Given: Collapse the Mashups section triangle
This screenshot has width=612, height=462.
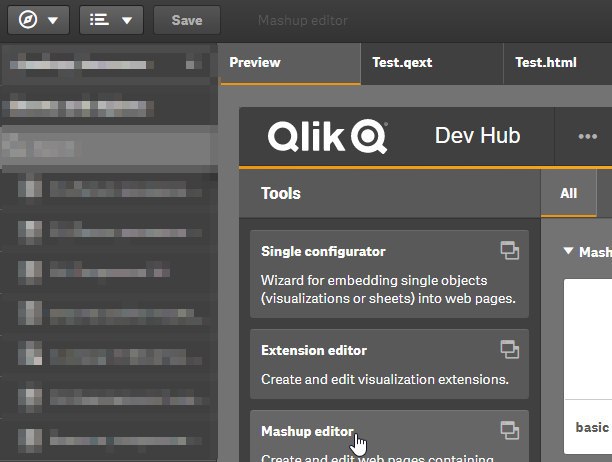Looking at the screenshot, I should click(568, 251).
